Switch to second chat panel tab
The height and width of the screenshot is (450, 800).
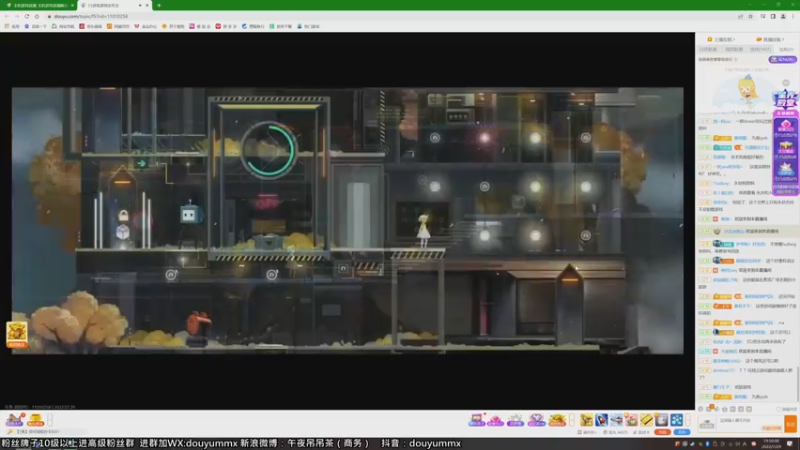734,49
